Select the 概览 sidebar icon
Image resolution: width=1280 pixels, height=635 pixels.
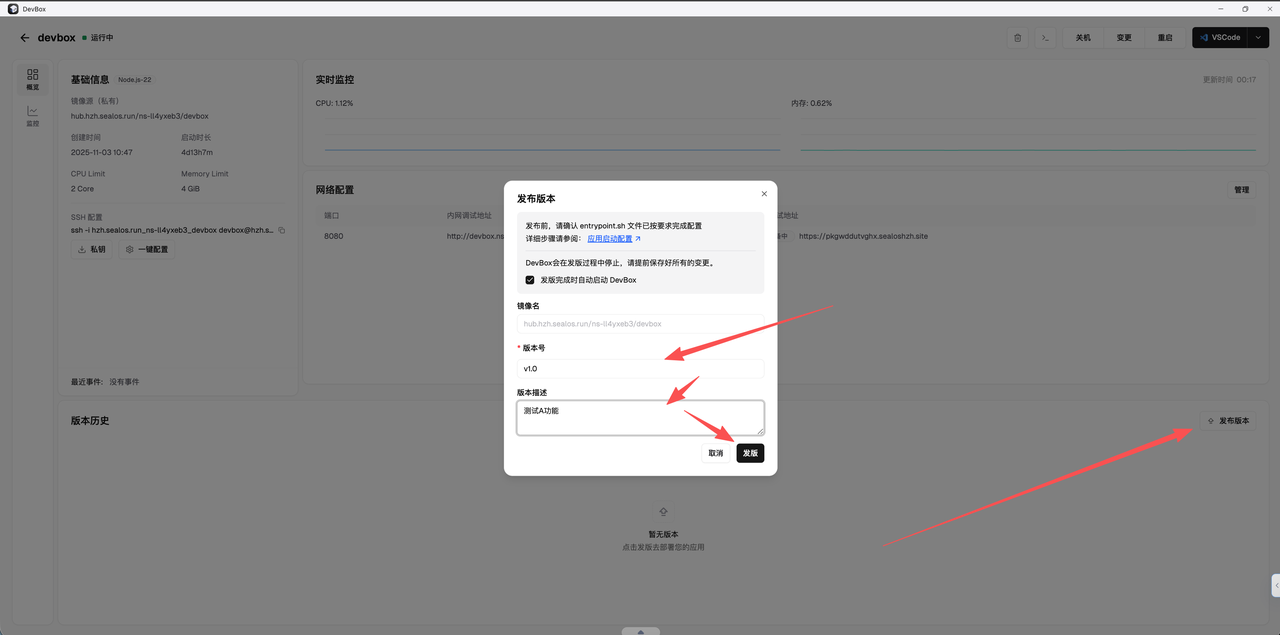coord(33,80)
